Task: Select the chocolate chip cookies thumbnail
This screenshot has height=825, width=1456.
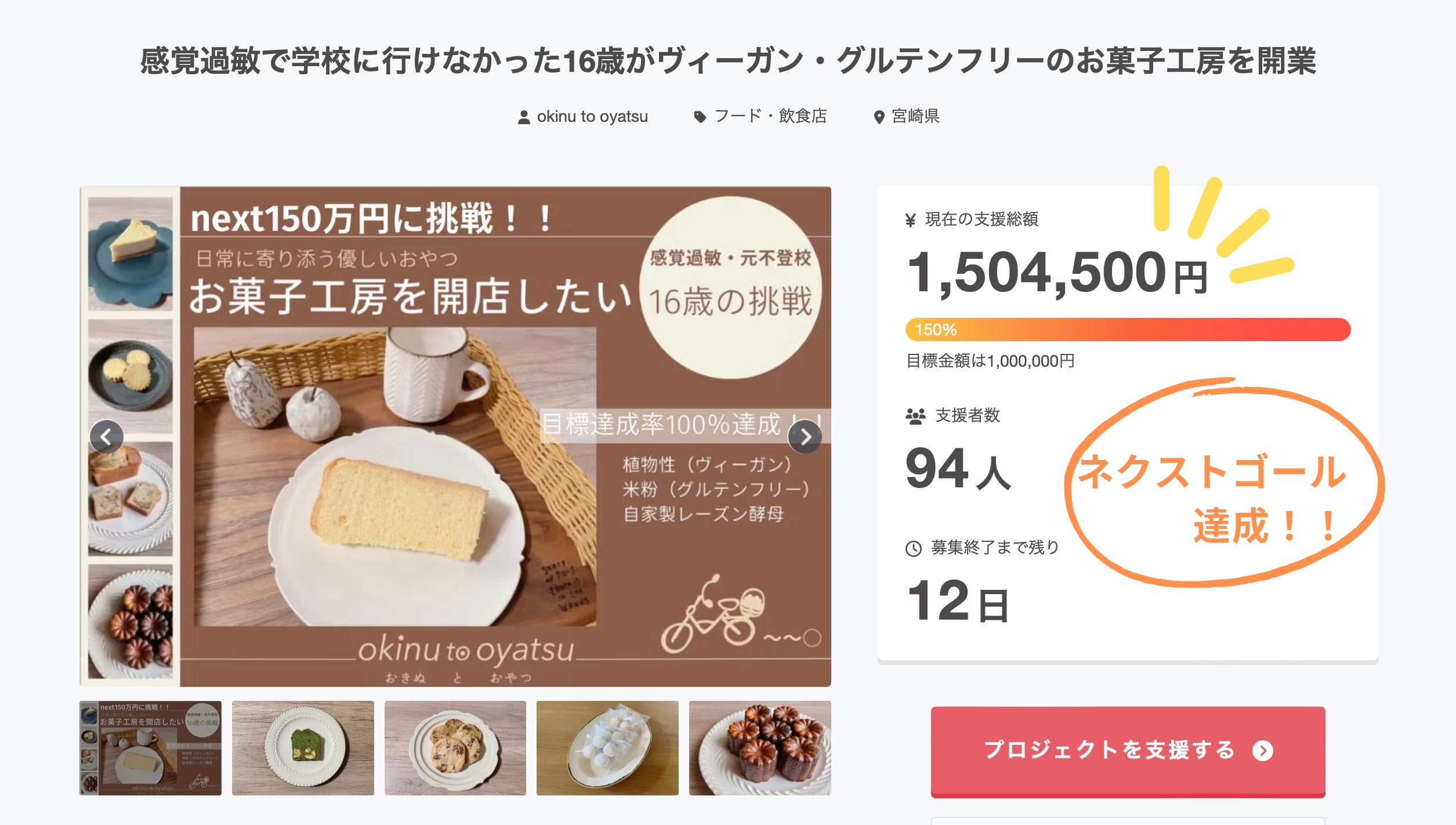Action: click(x=455, y=747)
